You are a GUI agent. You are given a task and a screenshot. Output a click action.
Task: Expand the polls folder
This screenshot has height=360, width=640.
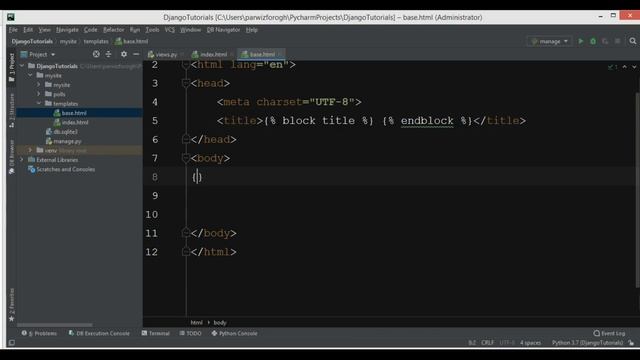39,94
